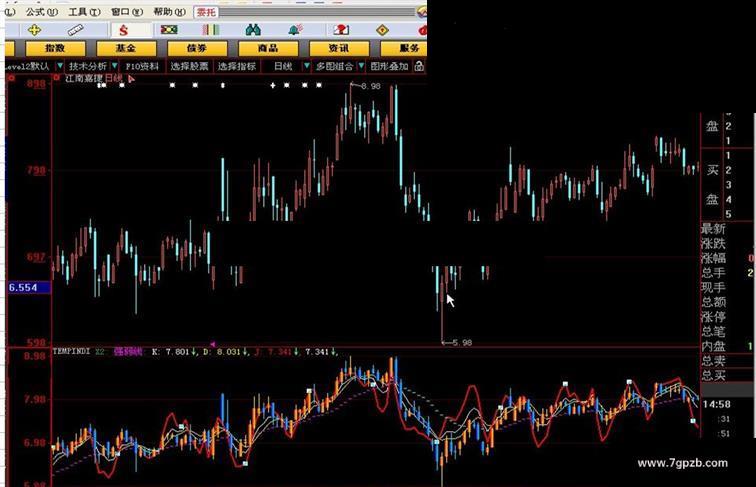Click the F10资料 toolbar item
Screen dimensions: 756x487
pyautogui.click(x=142, y=66)
